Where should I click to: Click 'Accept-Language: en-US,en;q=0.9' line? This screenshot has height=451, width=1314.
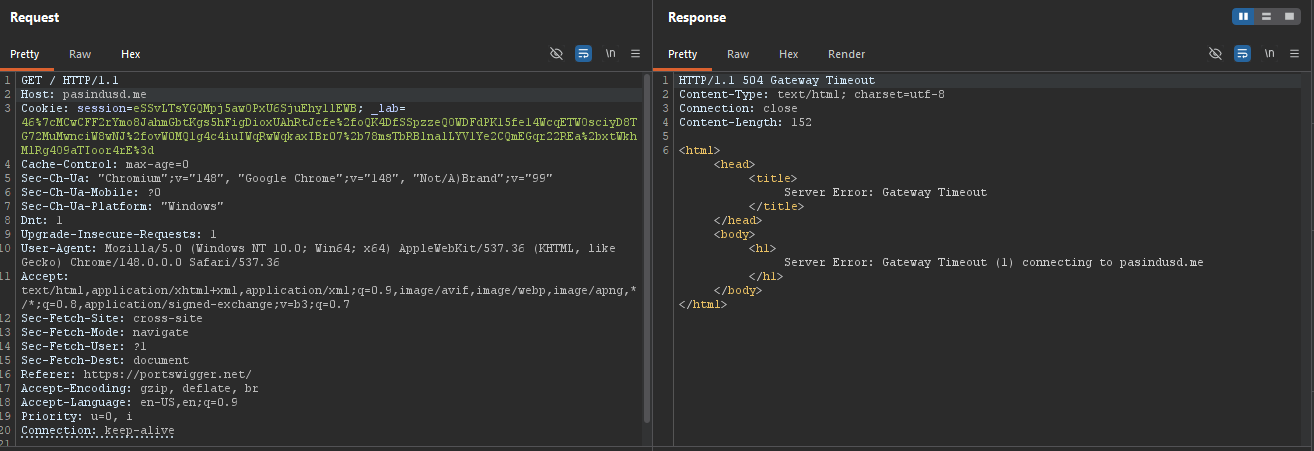coord(129,402)
